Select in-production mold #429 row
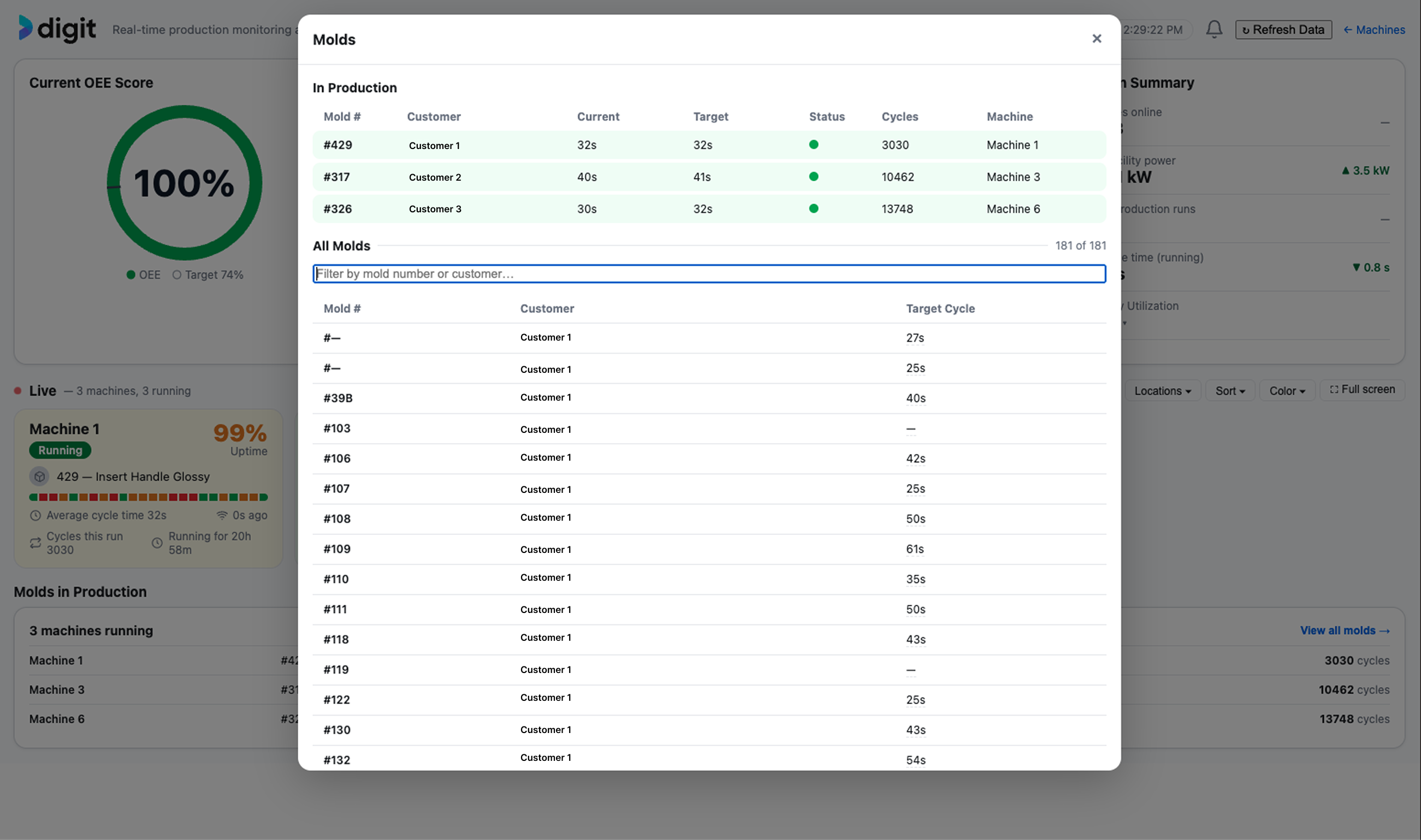 point(709,145)
